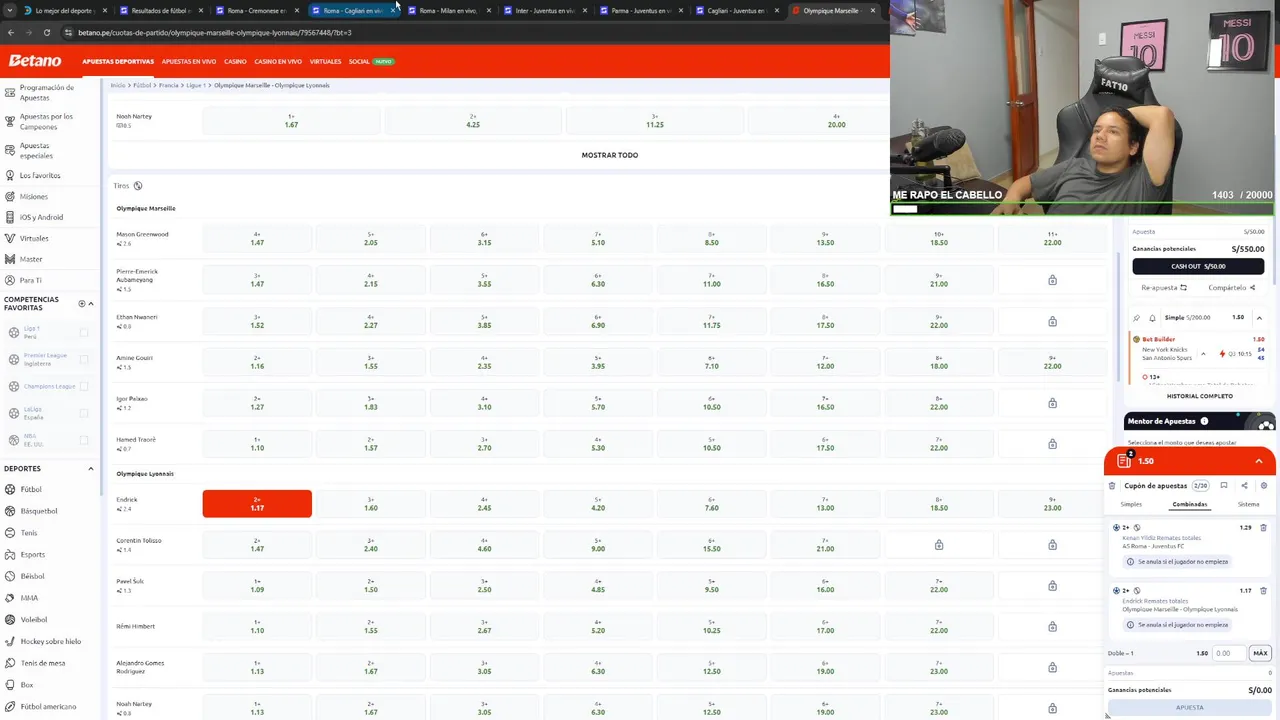Click the Cash Out S/50.00 button

(1198, 267)
